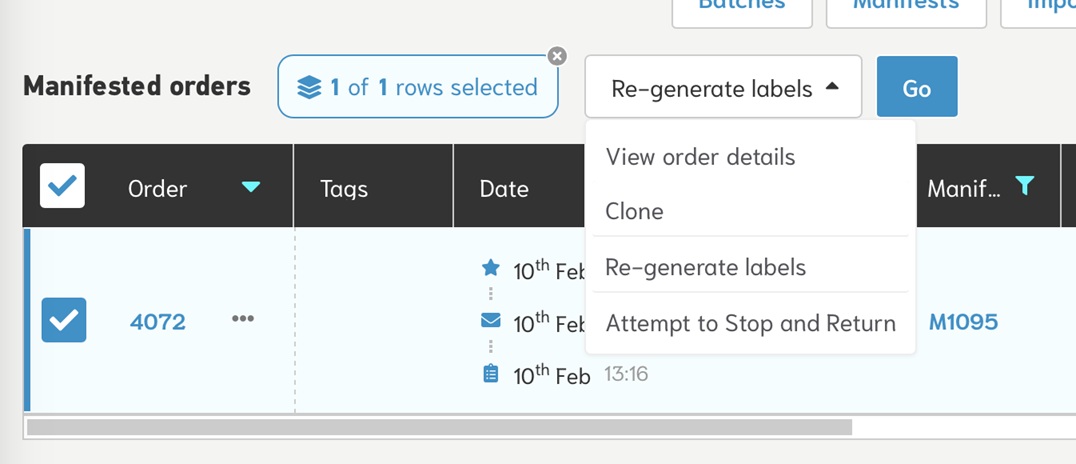Screen dimensions: 1076x464
Task: Click the horizontal scrollbar under the table
Action: click(x=440, y=427)
